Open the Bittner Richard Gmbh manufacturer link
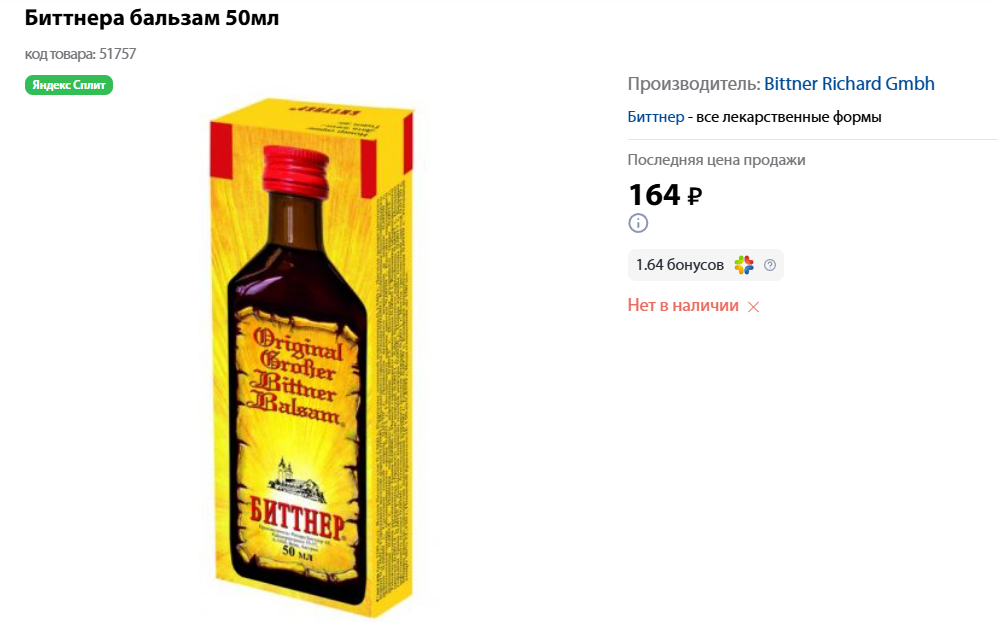The image size is (998, 623). point(849,83)
